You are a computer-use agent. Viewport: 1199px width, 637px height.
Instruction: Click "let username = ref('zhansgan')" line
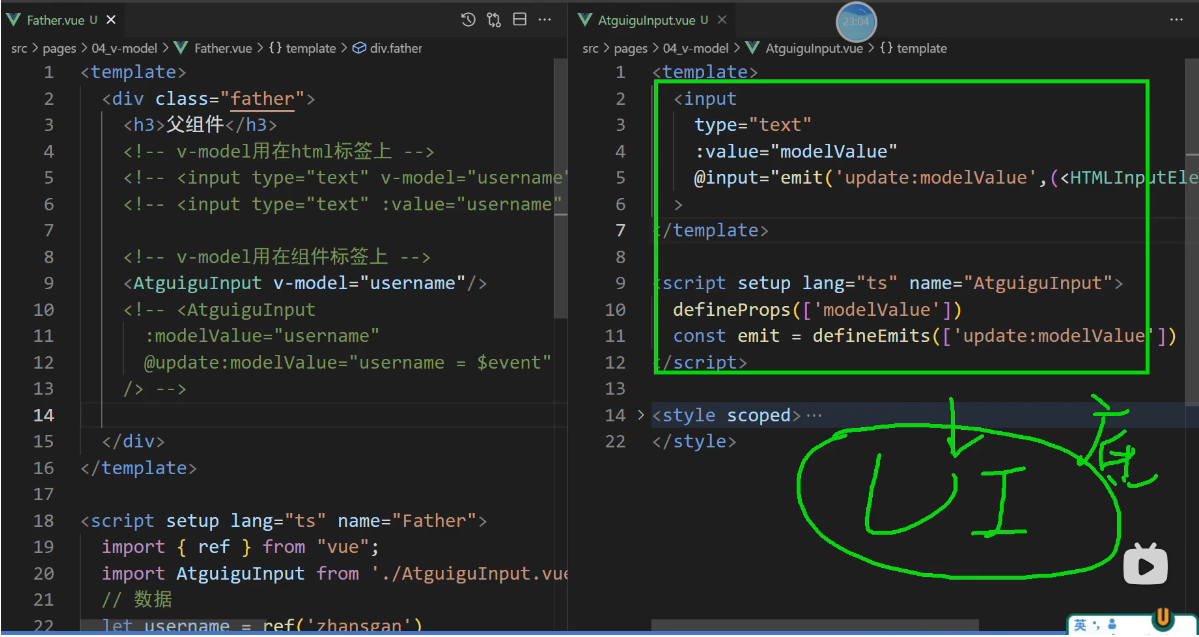coord(262,626)
